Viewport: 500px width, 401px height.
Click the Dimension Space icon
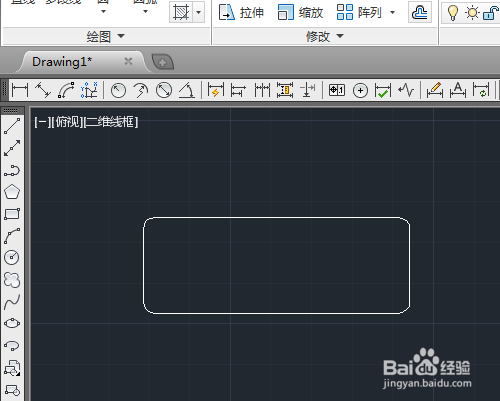click(x=285, y=90)
